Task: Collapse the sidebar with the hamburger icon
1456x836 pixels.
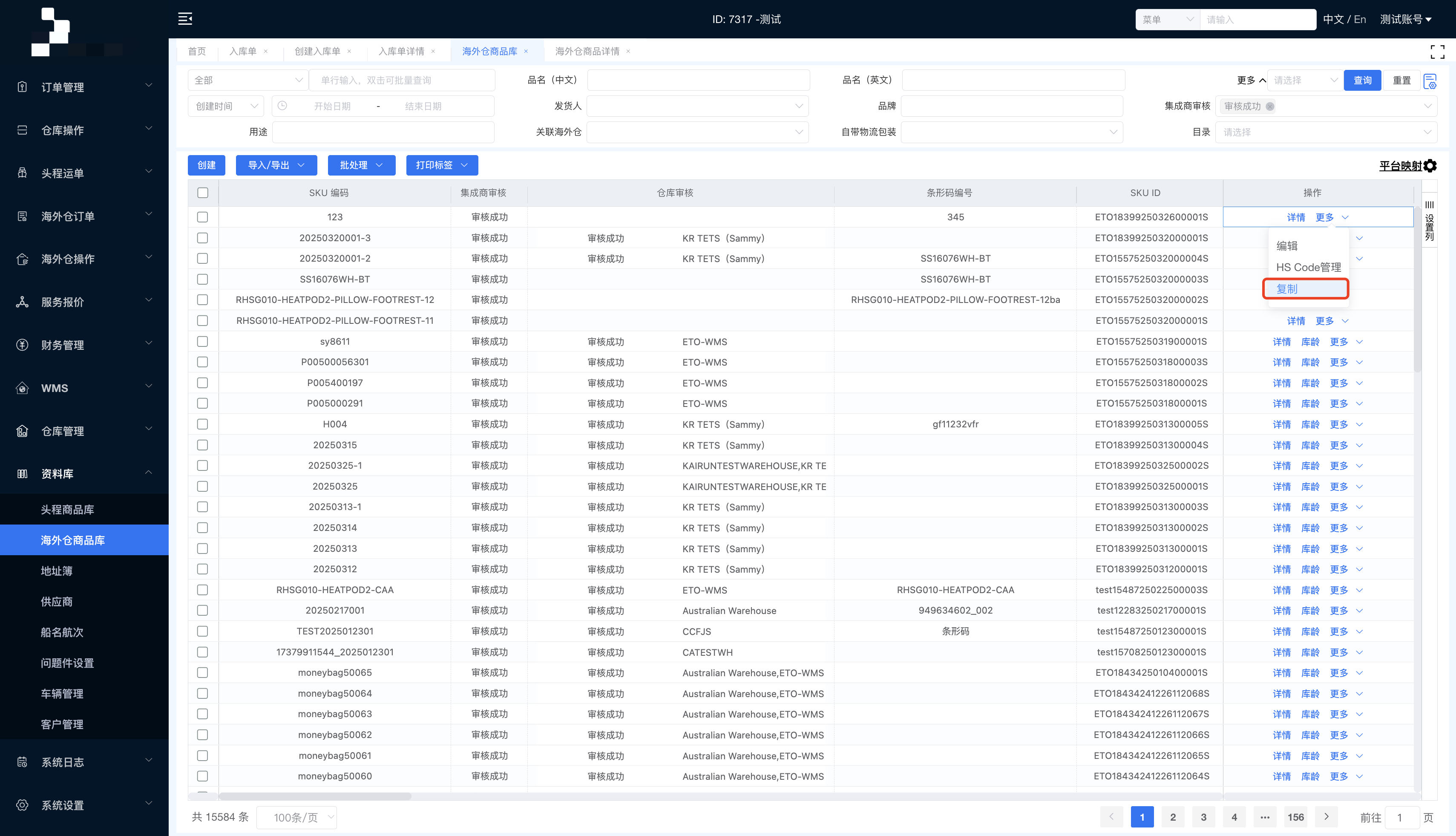Action: coord(185,19)
